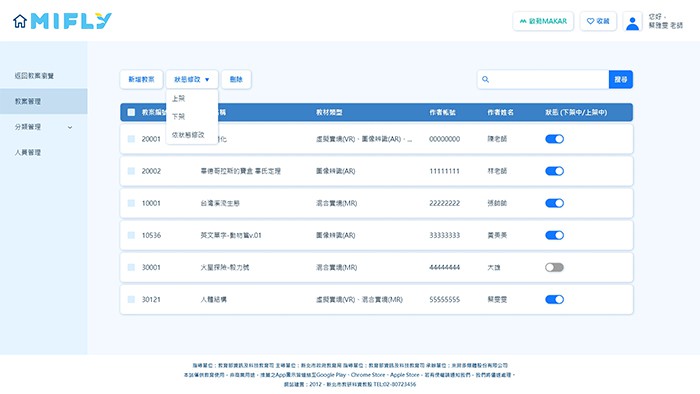Click the lesson name in row 10536
Viewport: 700px width, 394px height.
tap(231, 235)
